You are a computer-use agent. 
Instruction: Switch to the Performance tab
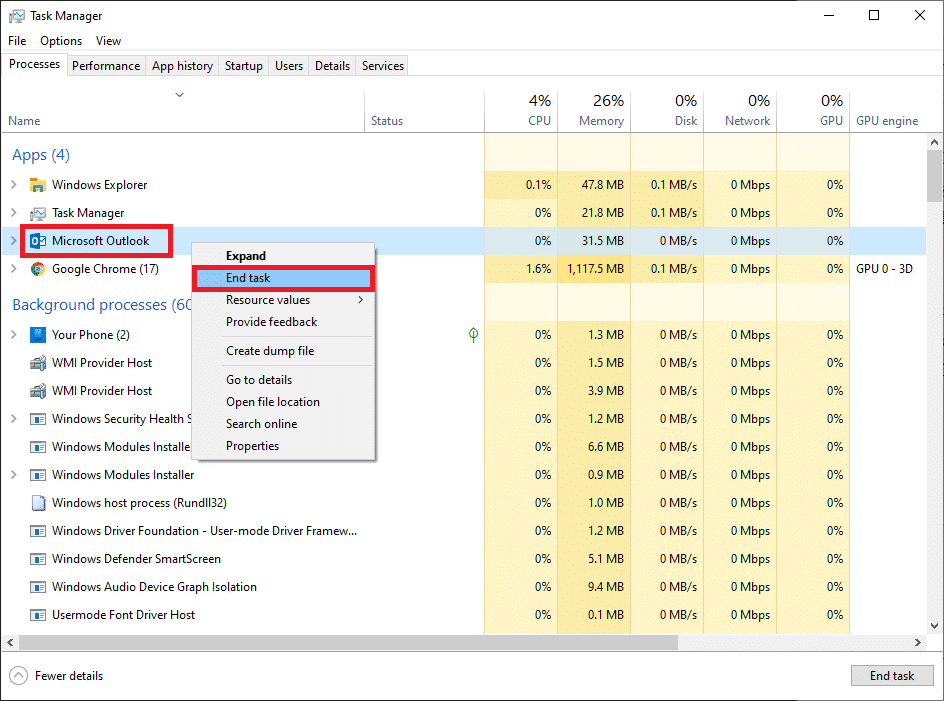point(106,66)
